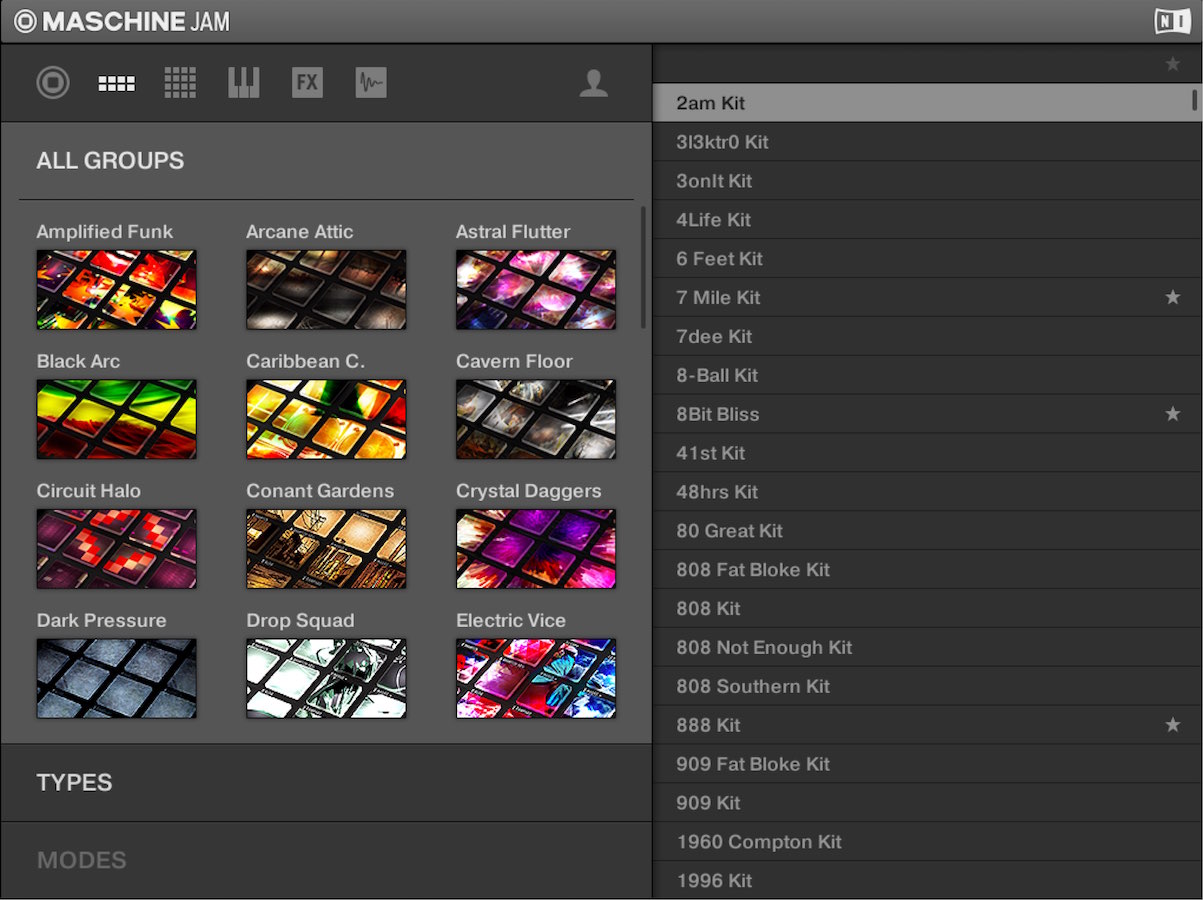Click the NI logo icon

[x=1172, y=21]
